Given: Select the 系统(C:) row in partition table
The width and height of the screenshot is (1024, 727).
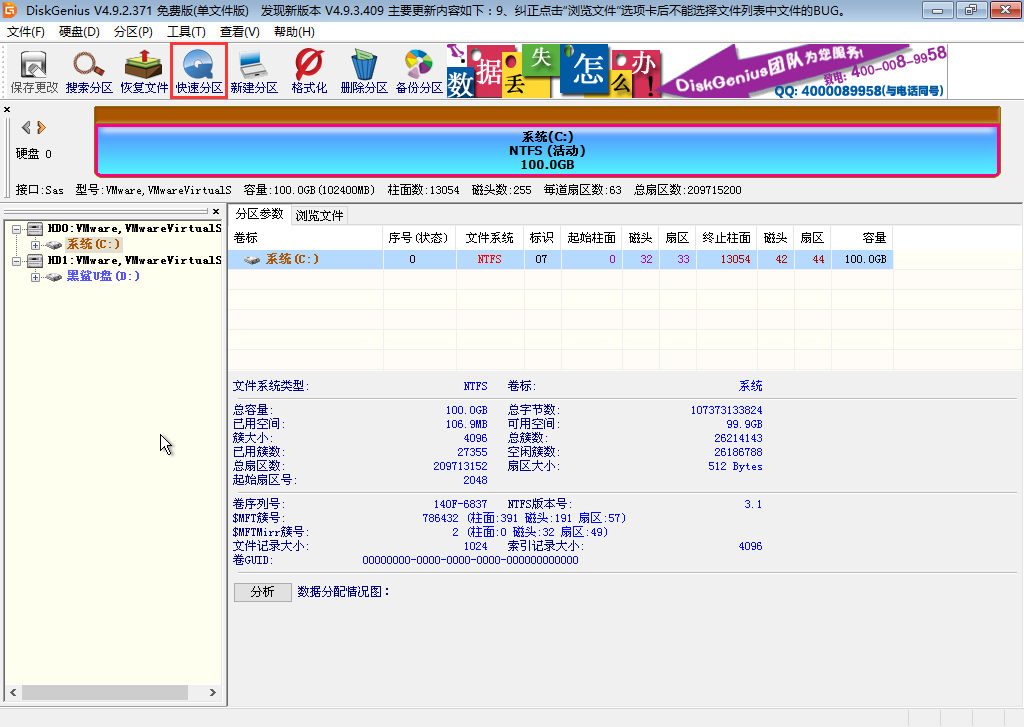Looking at the screenshot, I should pos(560,259).
